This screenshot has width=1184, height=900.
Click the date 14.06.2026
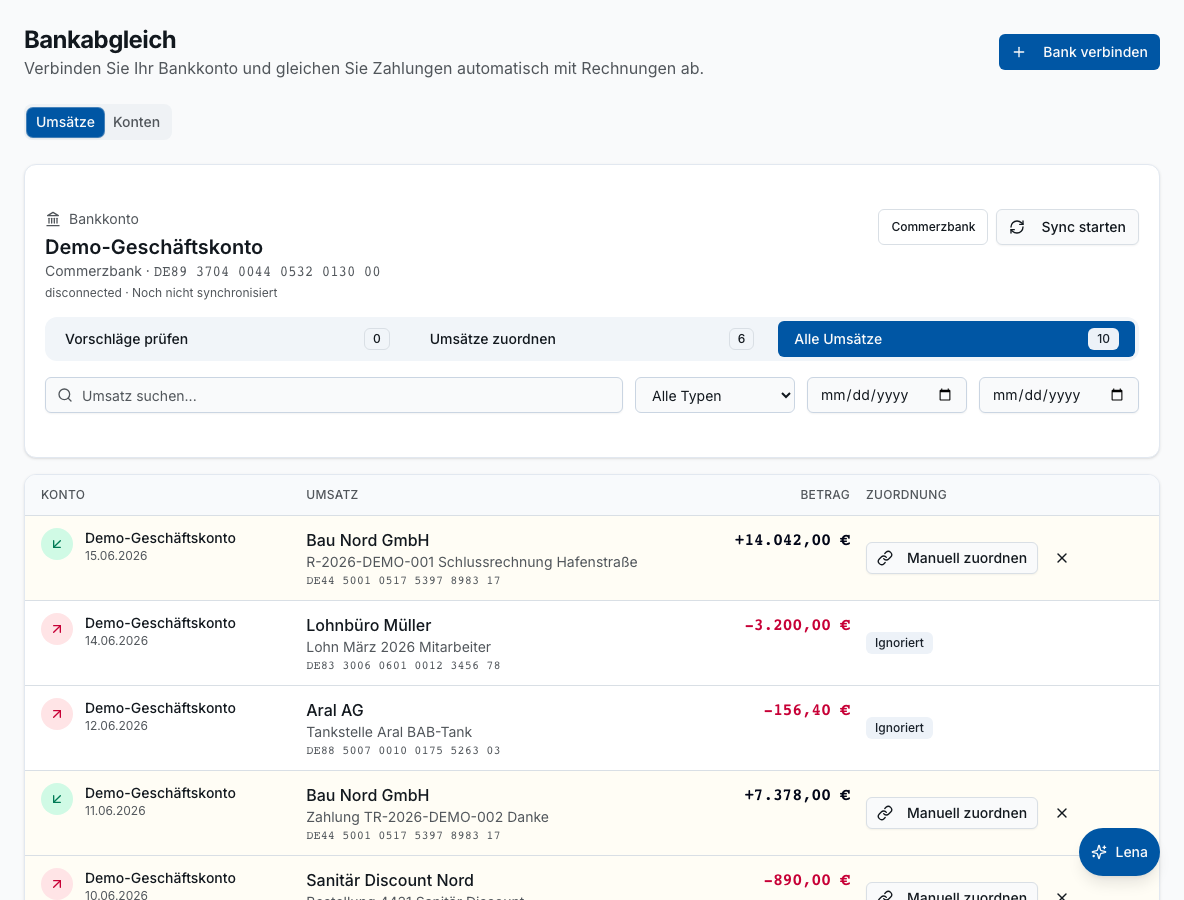tap(116, 641)
